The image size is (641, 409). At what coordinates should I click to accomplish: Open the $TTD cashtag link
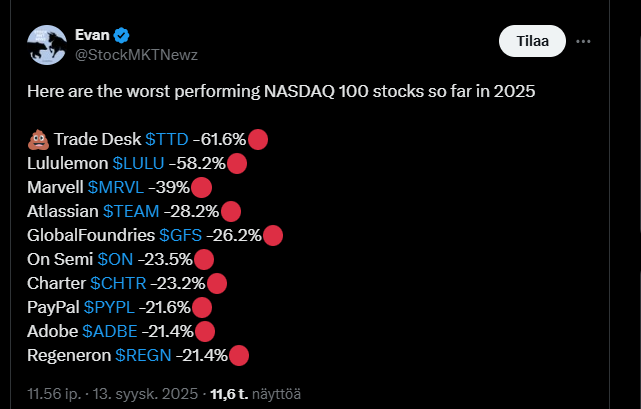point(168,139)
